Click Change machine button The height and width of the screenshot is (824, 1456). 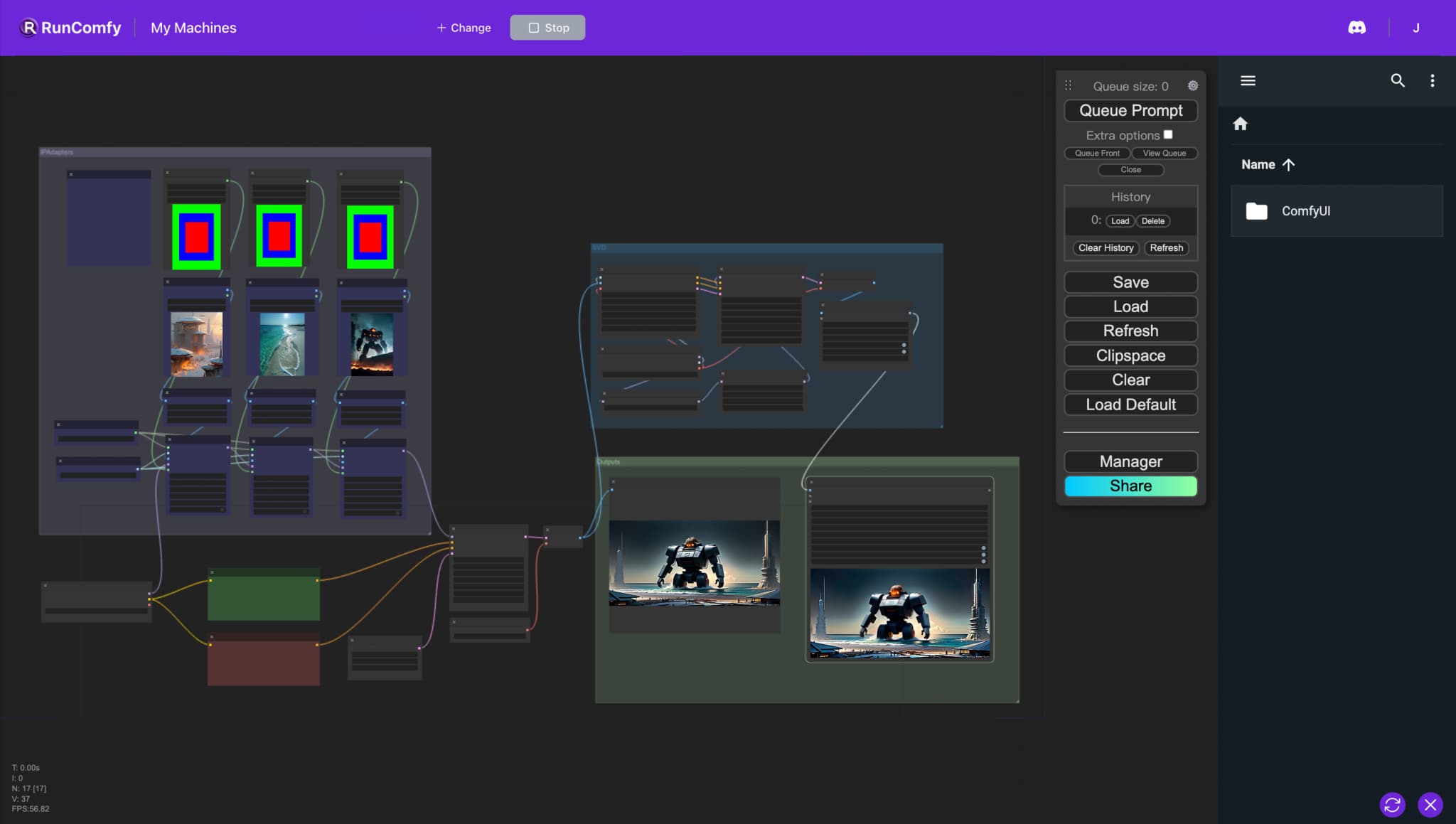pyautogui.click(x=464, y=28)
